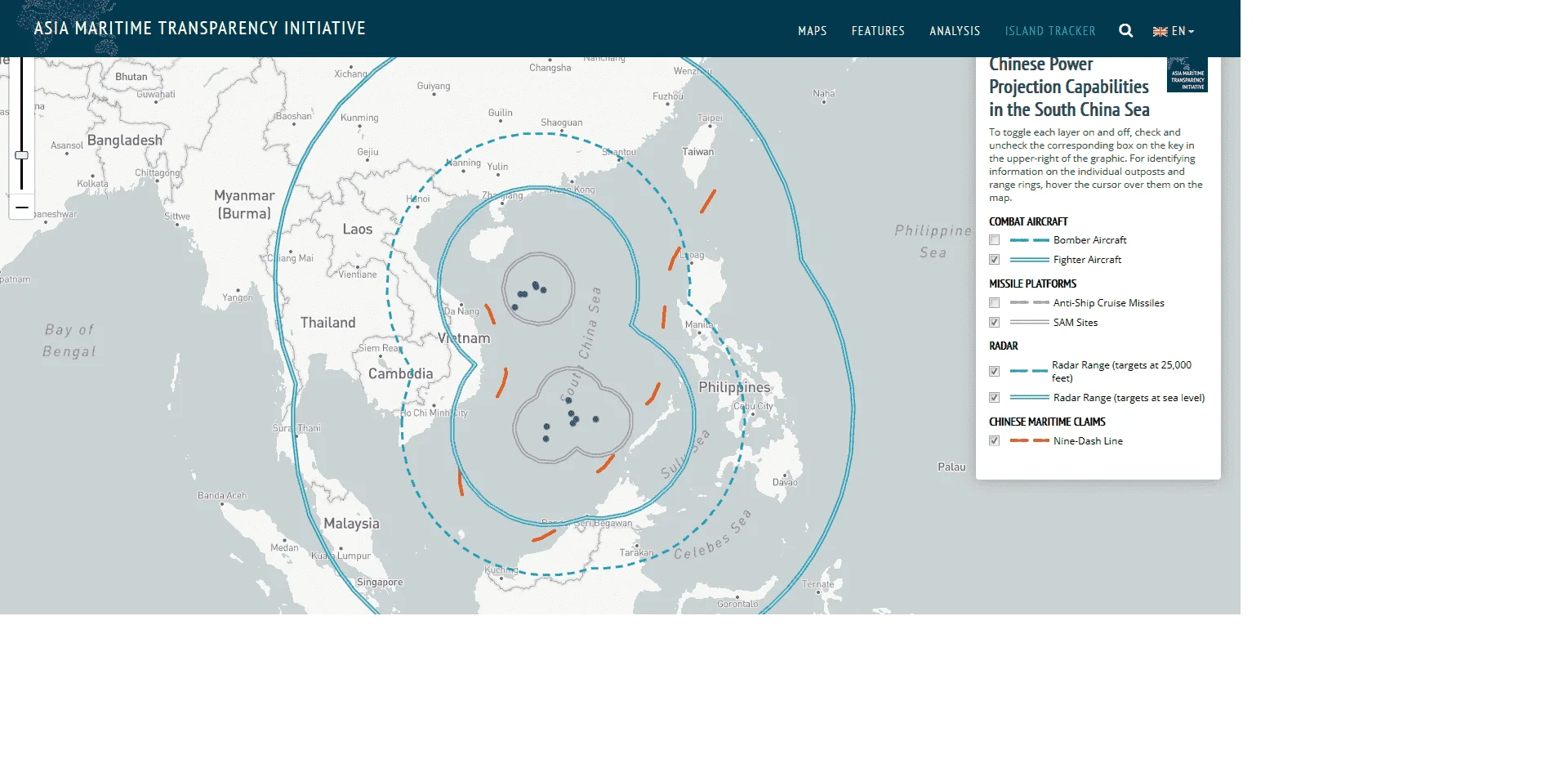Image resolution: width=1568 pixels, height=768 pixels.
Task: Click the Kunming label on the map
Action: (x=359, y=118)
